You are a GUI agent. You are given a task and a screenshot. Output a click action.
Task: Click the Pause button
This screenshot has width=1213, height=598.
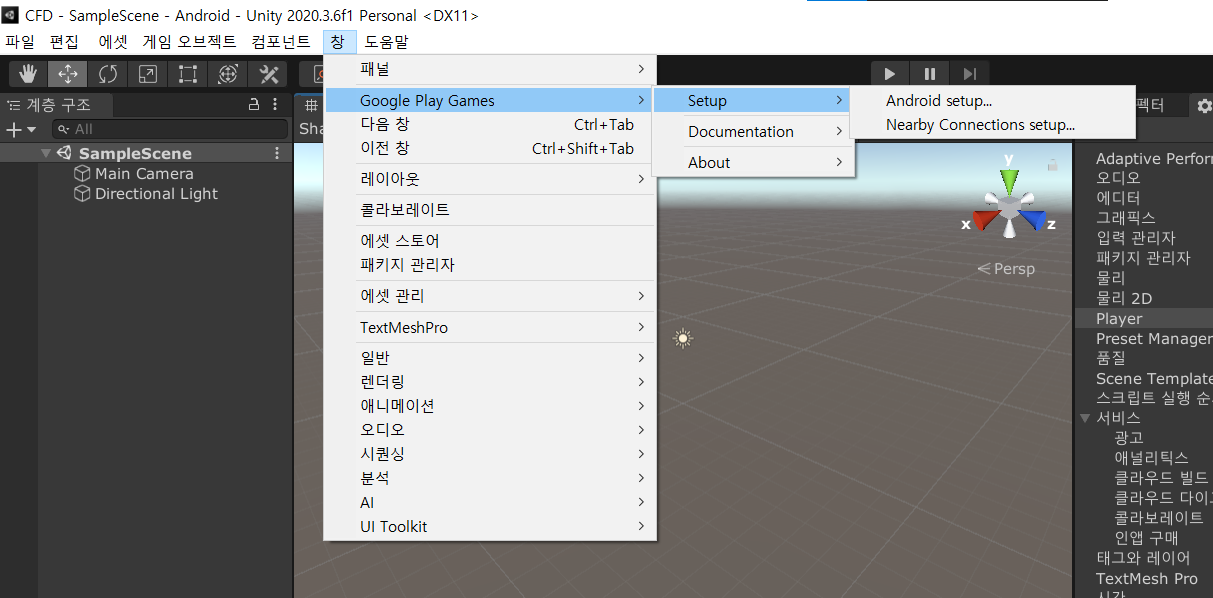point(930,74)
